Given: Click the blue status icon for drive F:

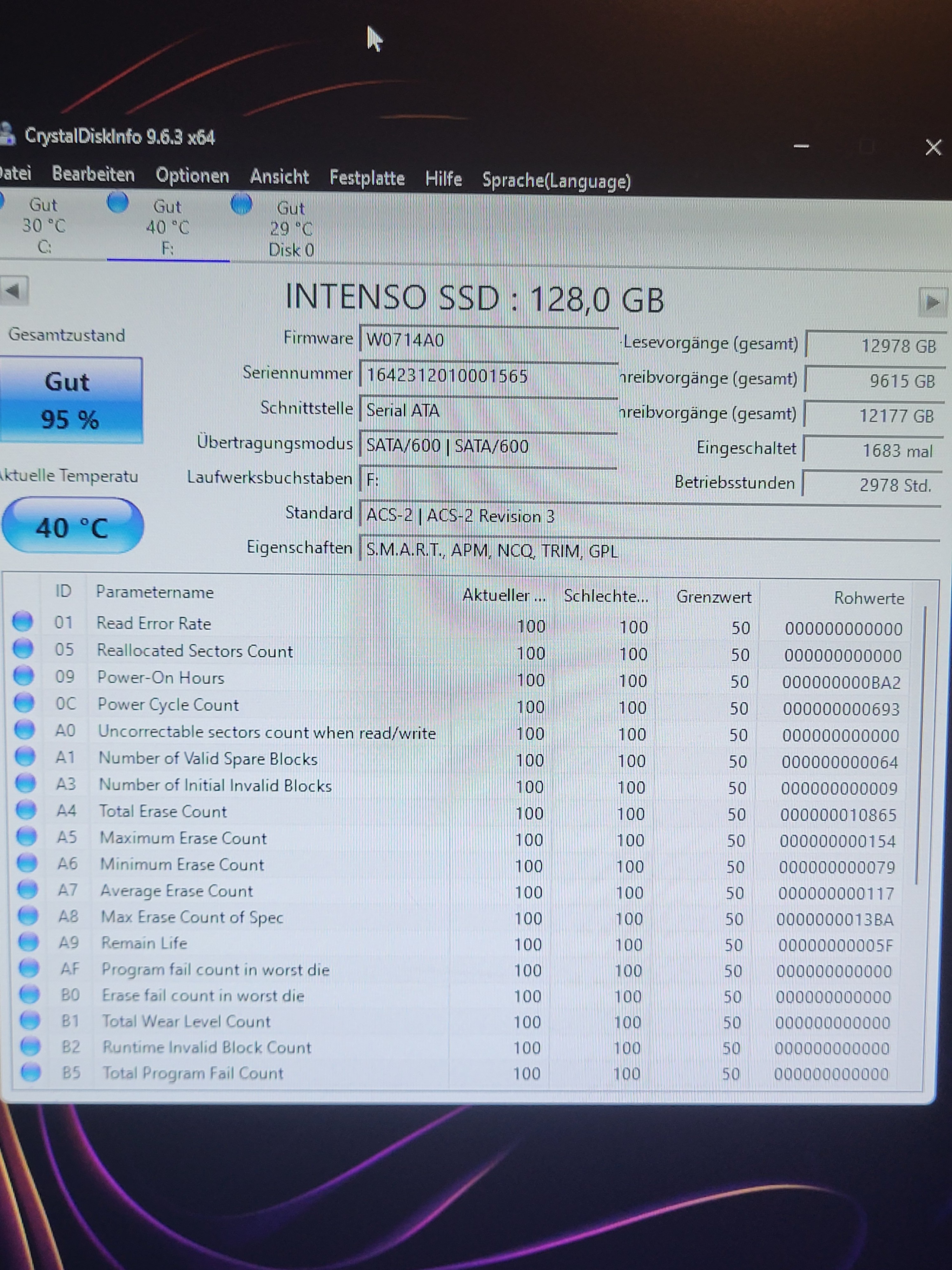Looking at the screenshot, I should click(118, 202).
